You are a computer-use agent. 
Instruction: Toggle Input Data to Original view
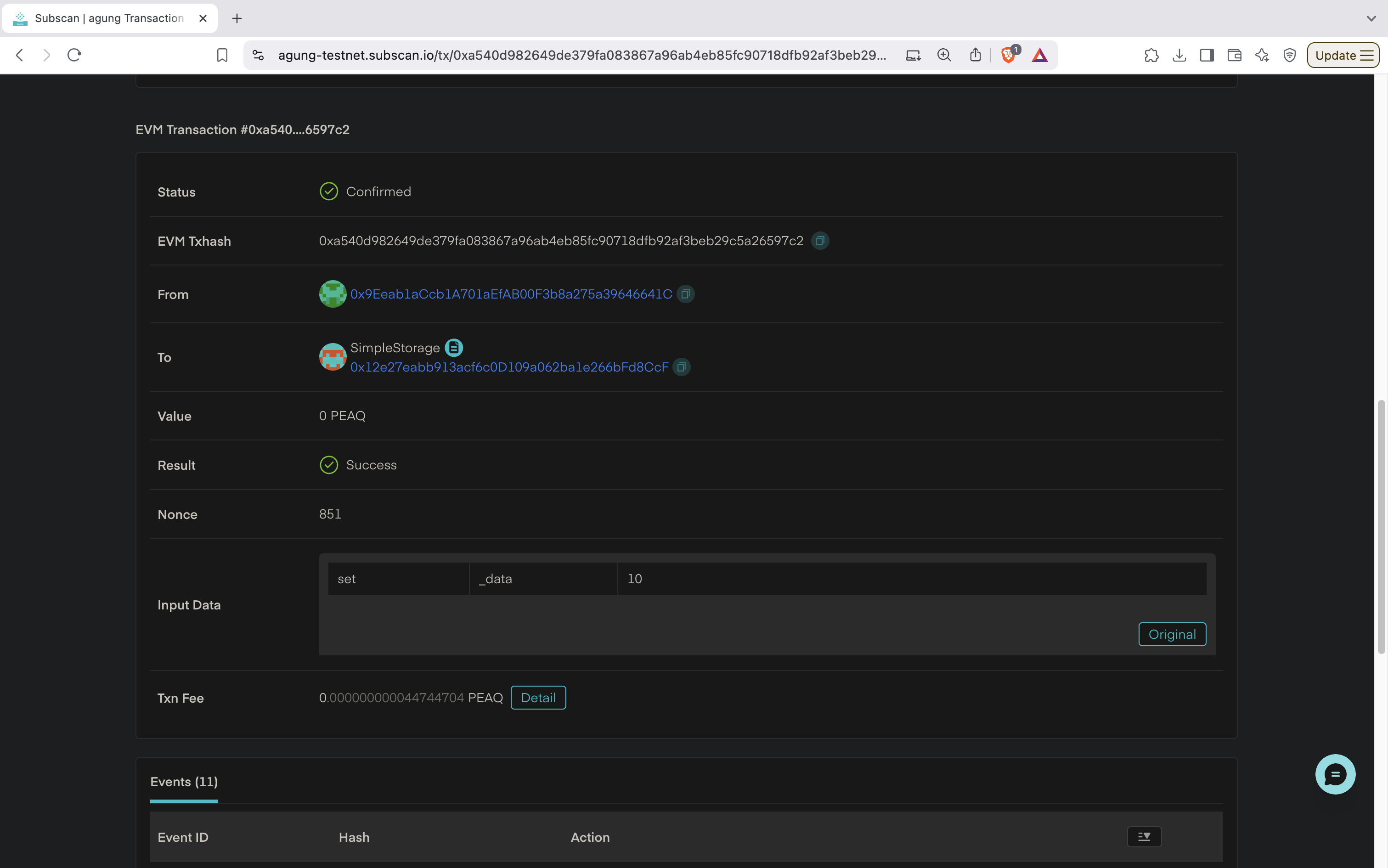(1172, 634)
